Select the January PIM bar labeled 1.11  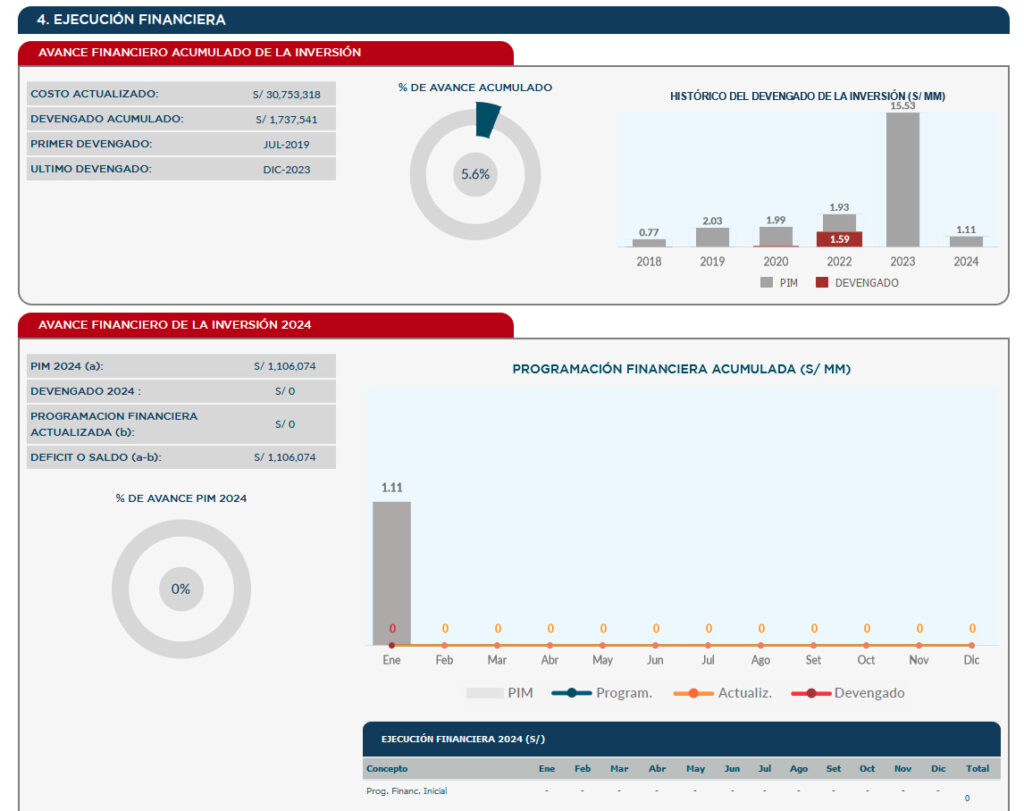(391, 572)
